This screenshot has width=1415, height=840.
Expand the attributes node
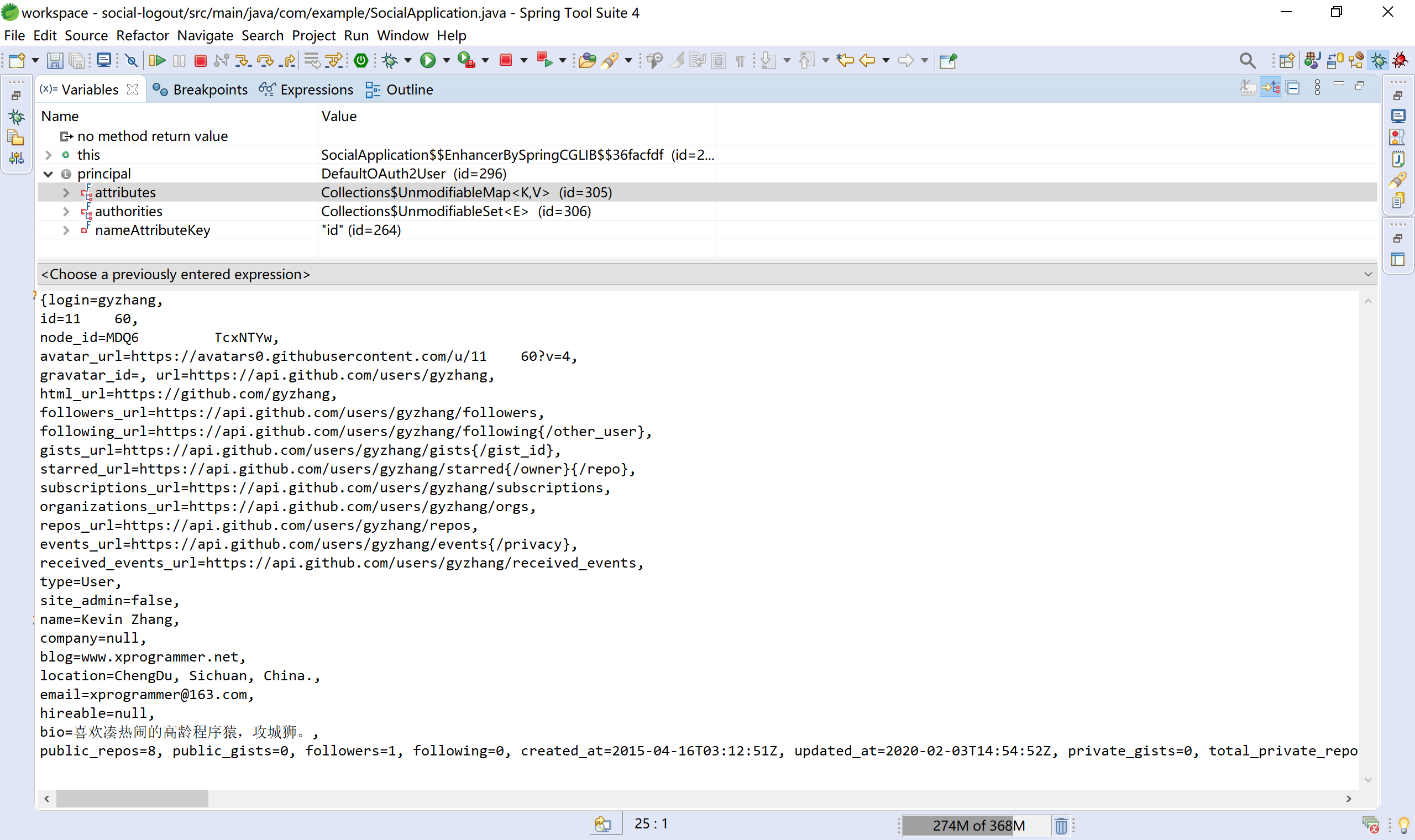(x=66, y=192)
